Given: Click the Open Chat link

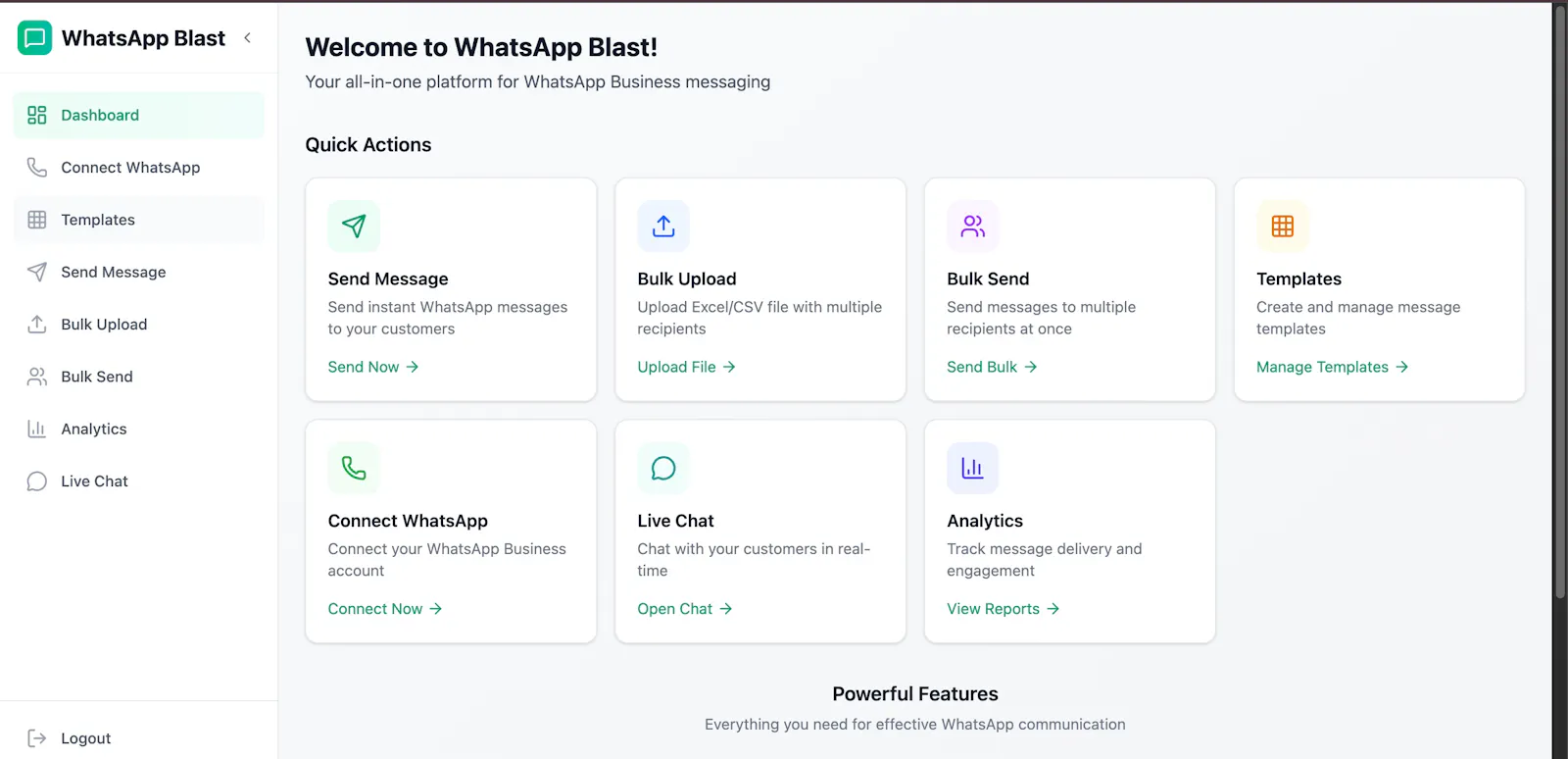Looking at the screenshot, I should coord(685,609).
